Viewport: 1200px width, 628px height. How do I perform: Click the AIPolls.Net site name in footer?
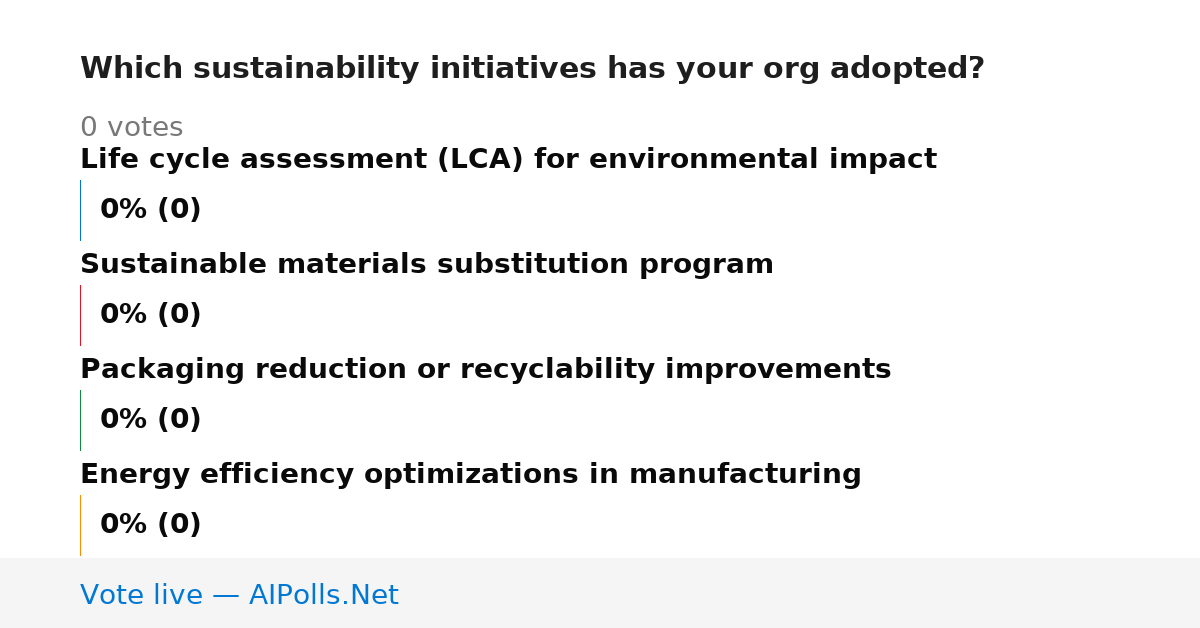click(x=323, y=595)
